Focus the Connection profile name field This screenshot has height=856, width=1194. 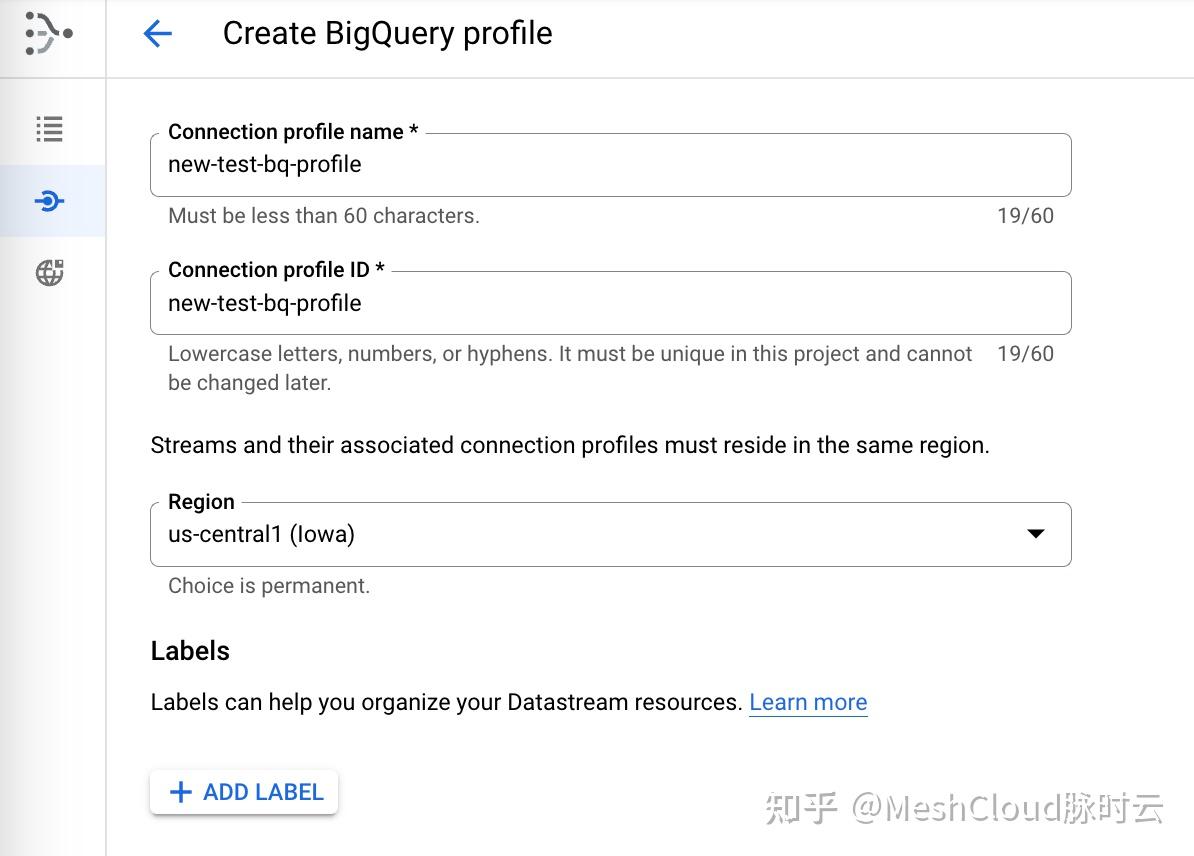point(611,165)
